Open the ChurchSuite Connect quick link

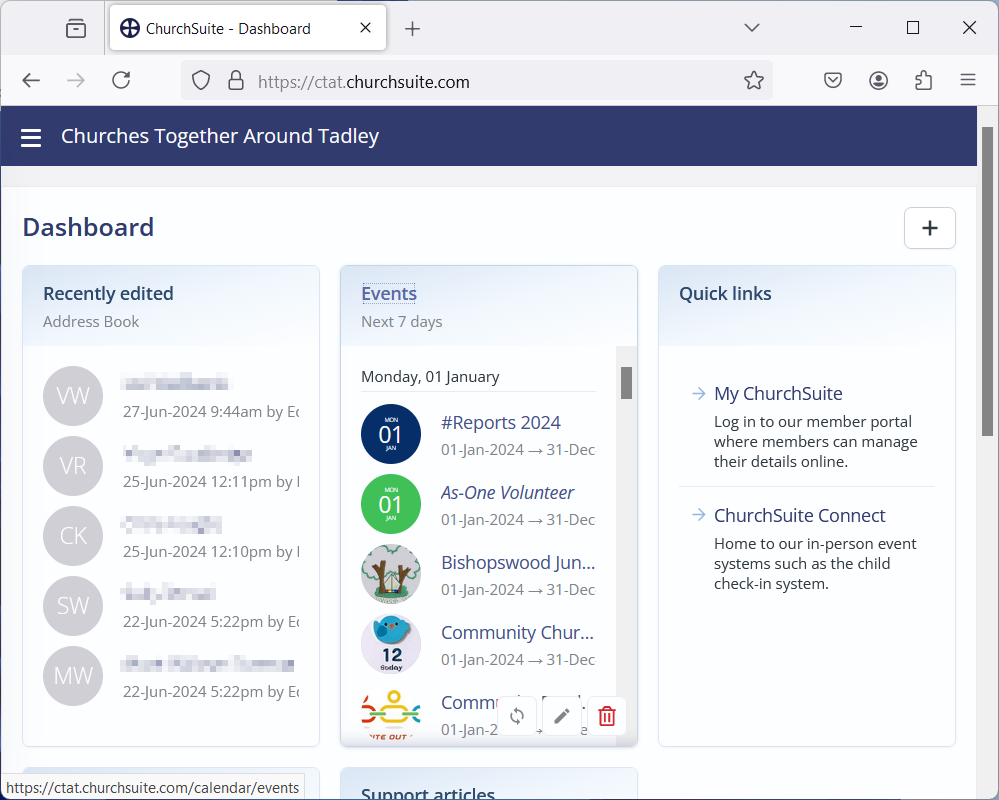pyautogui.click(x=800, y=515)
